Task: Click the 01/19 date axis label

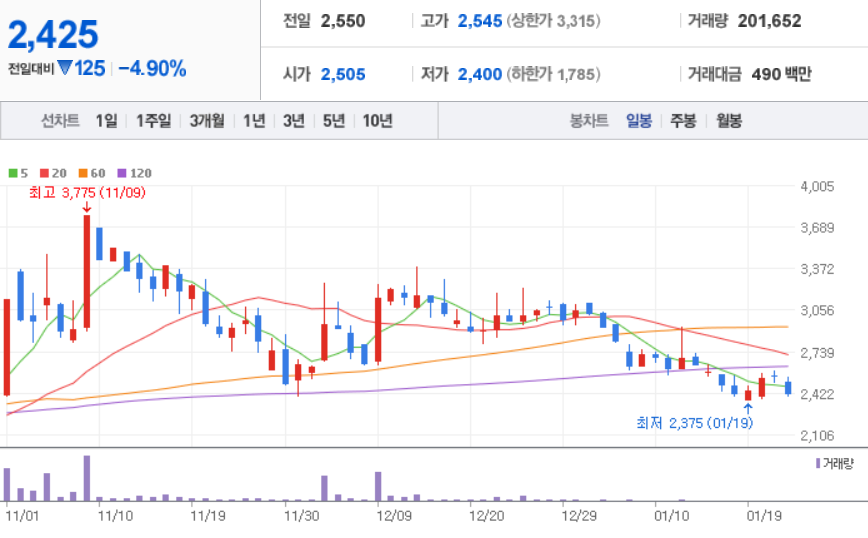Action: point(764,516)
